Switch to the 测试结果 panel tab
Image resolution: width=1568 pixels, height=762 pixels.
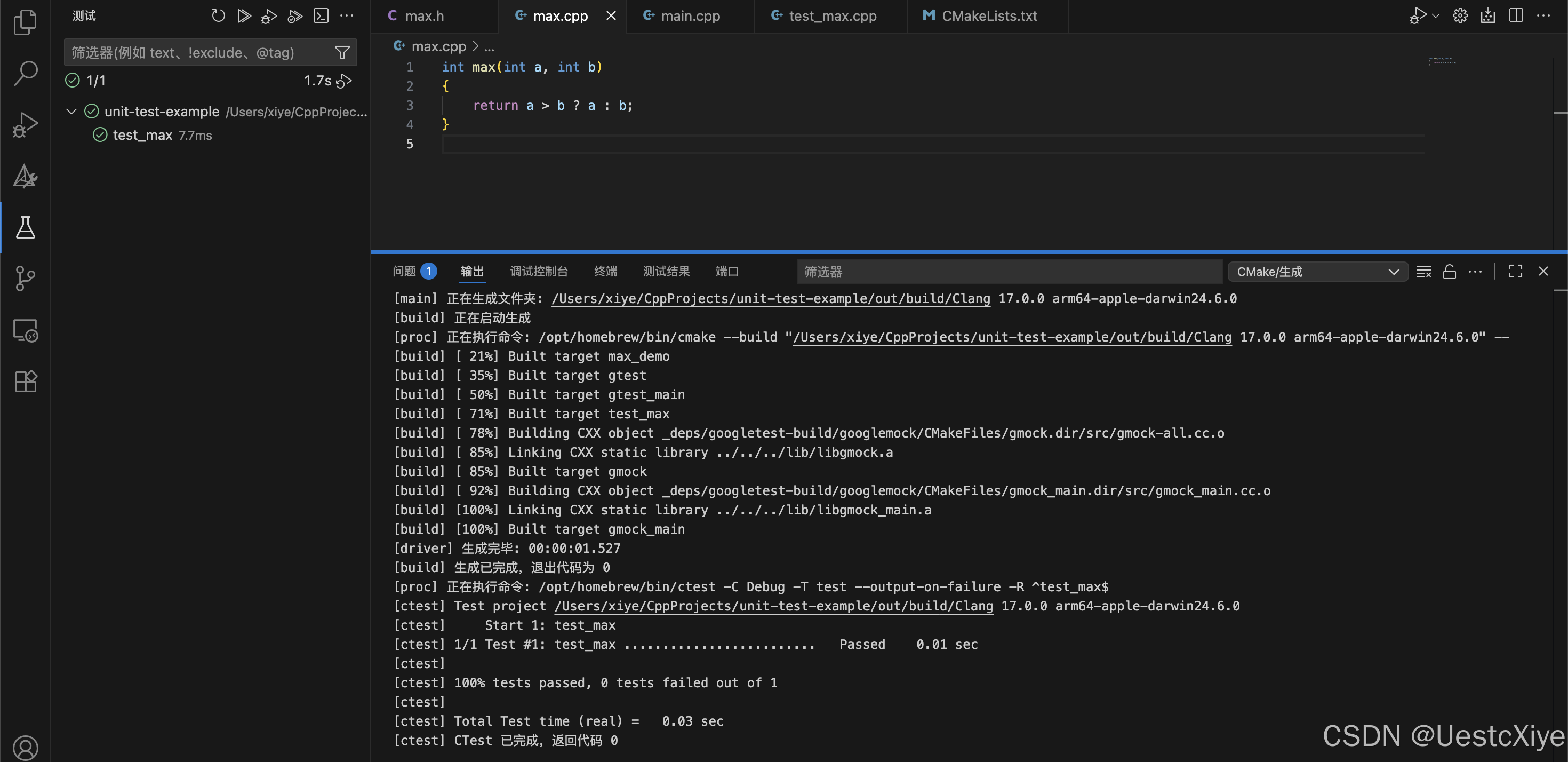click(666, 272)
